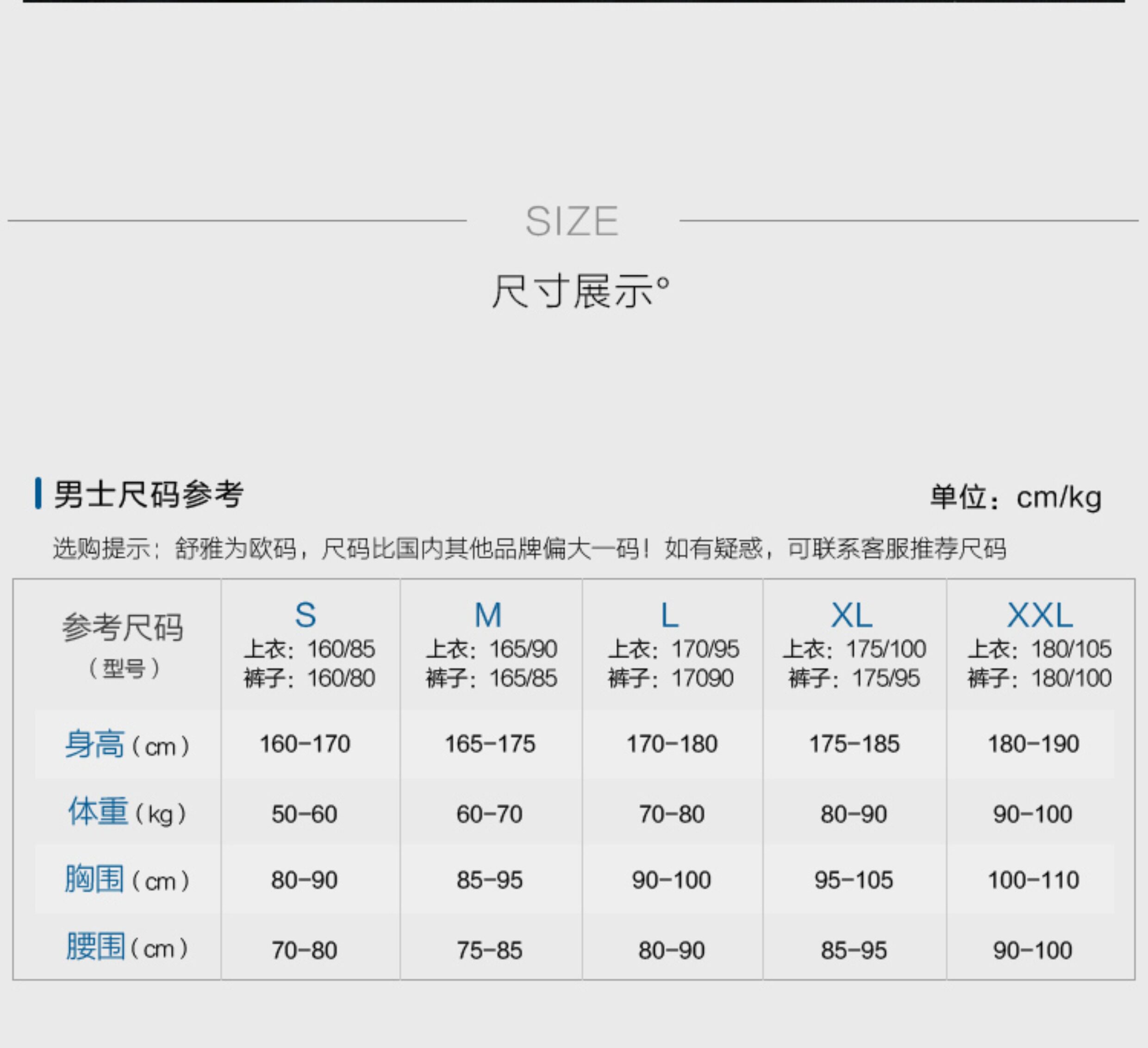Click weight cell 80-90 for size XL
Viewport: 1148px width, 1048px height.
point(854,814)
